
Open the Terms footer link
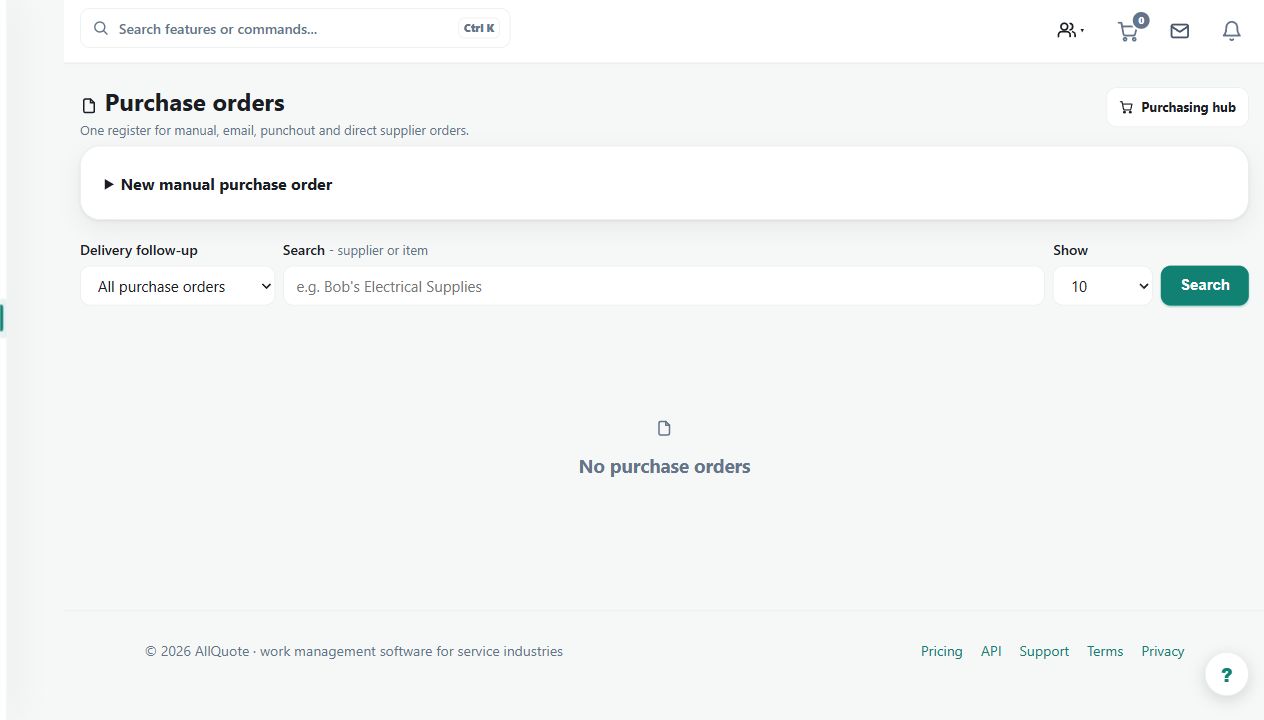click(x=1105, y=651)
